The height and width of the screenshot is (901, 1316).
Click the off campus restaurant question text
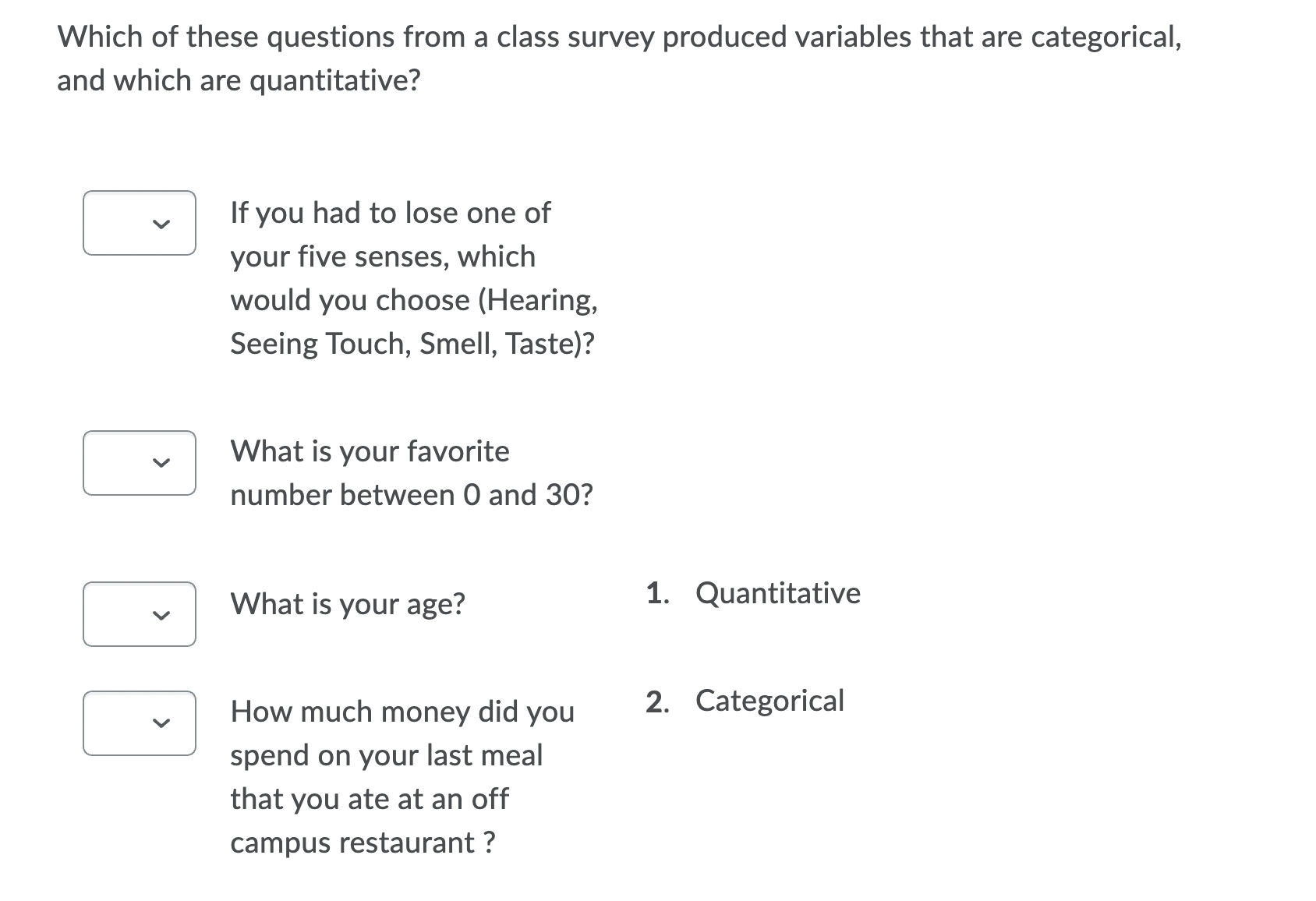(402, 776)
